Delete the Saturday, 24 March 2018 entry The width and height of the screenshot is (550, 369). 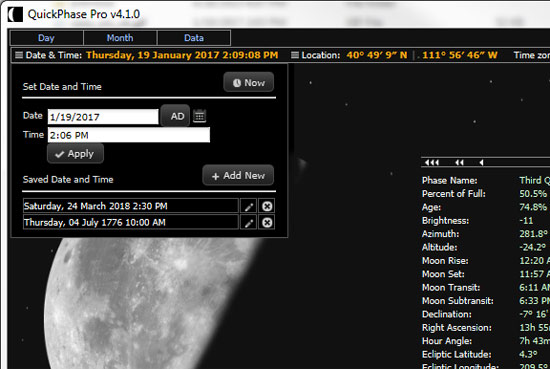(x=267, y=206)
